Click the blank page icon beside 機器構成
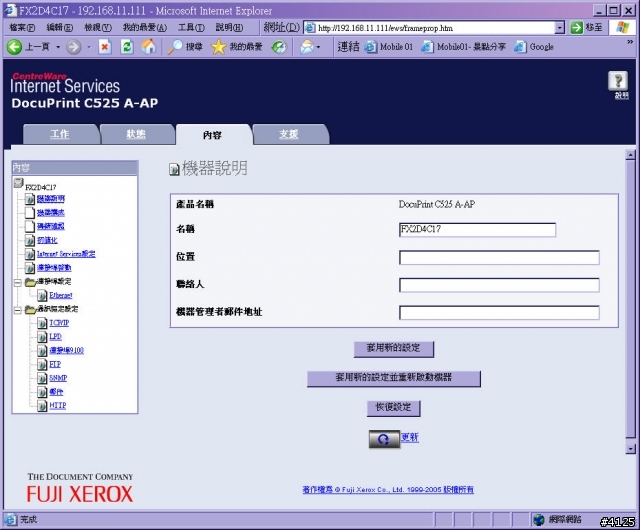Image resolution: width=640 pixels, height=530 pixels. (30, 212)
